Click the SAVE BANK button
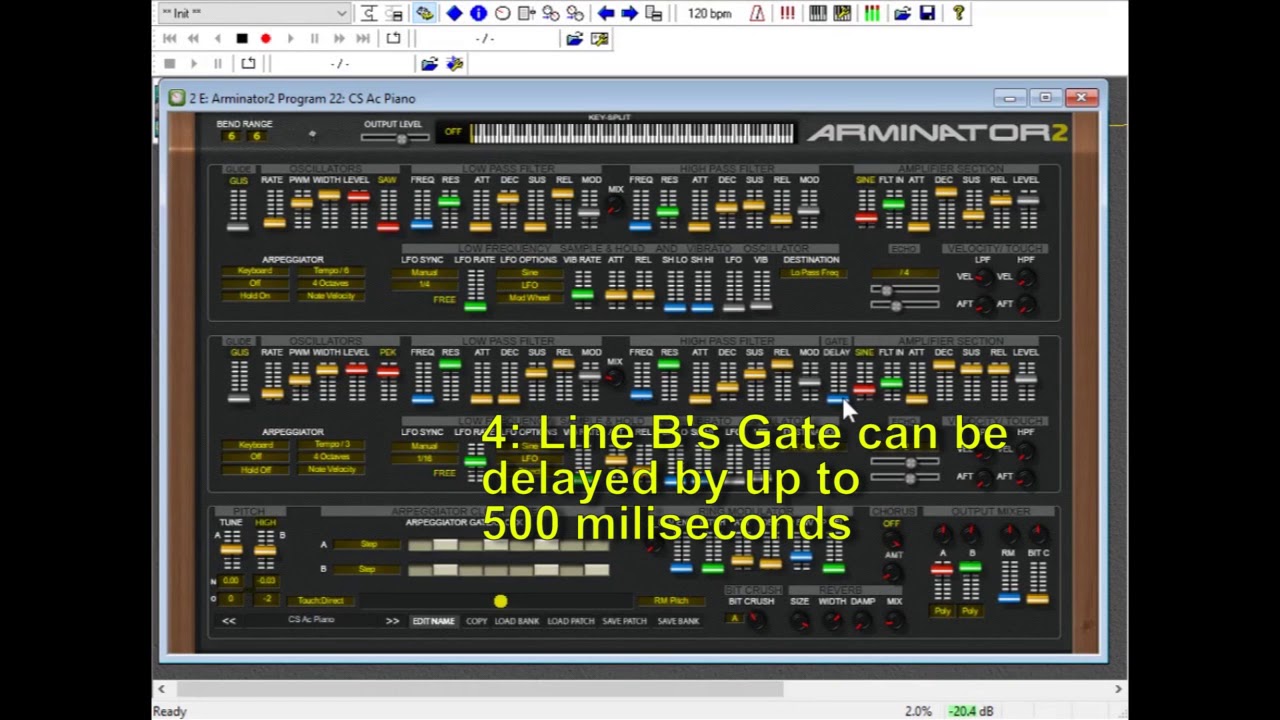Image resolution: width=1280 pixels, height=720 pixels. (678, 621)
